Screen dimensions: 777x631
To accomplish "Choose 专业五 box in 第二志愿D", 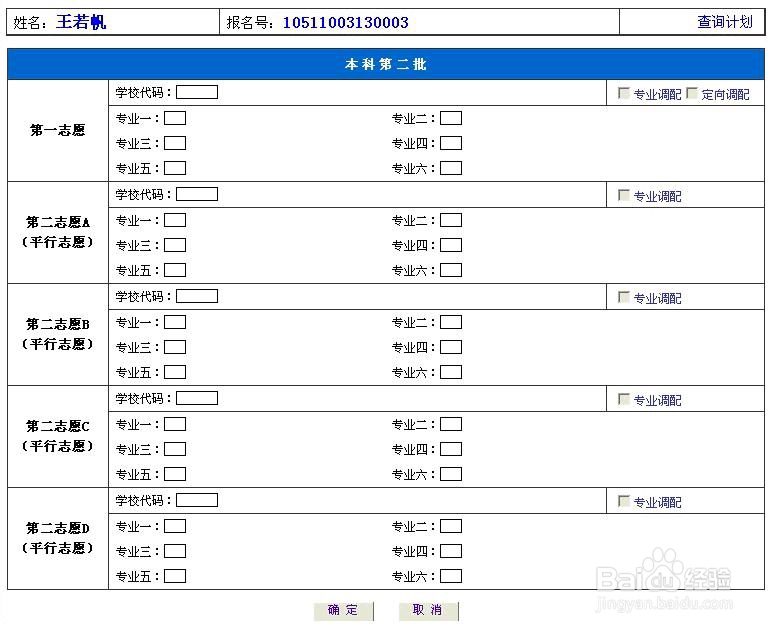I will [x=175, y=576].
